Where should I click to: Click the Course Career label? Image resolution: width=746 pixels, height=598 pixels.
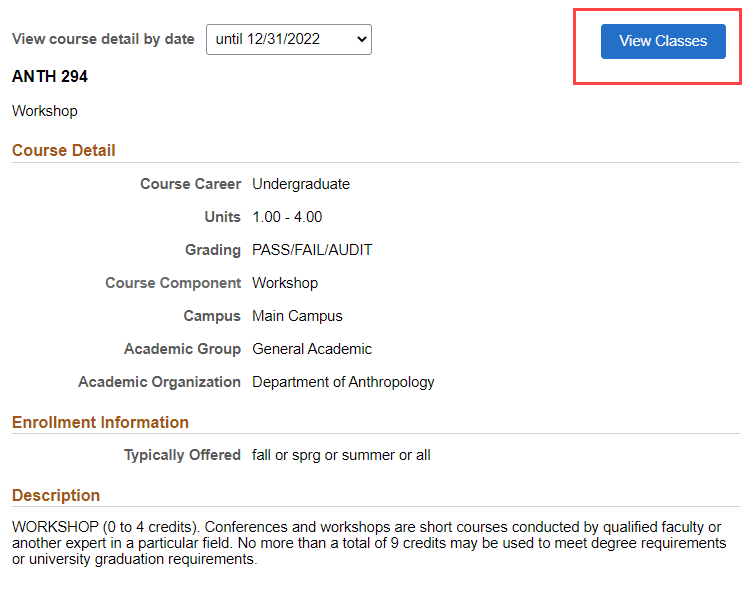pos(191,184)
